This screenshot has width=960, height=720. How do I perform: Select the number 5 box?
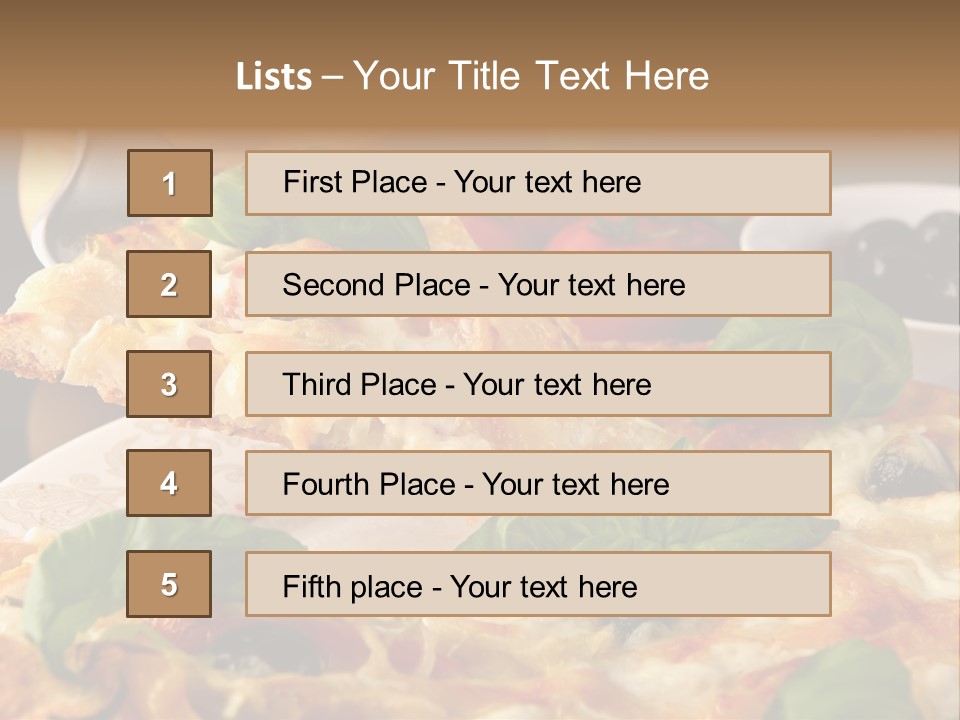169,584
